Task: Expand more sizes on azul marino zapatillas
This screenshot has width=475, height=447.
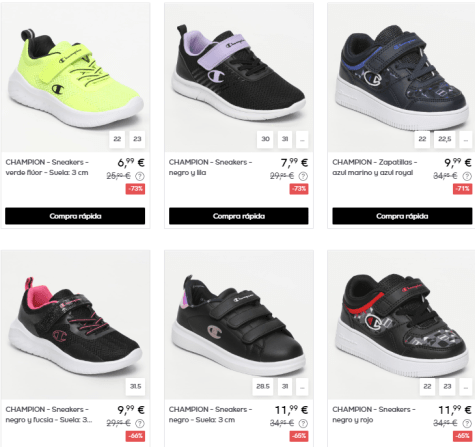Action: click(x=465, y=139)
